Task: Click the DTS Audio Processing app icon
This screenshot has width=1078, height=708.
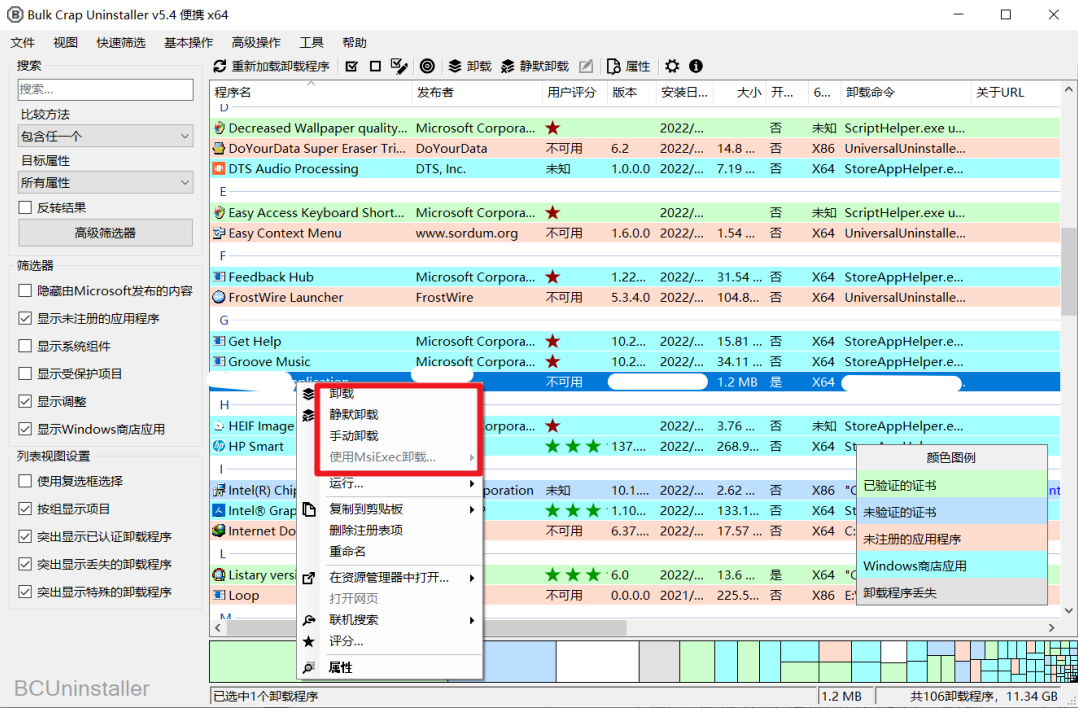Action: coord(219,168)
